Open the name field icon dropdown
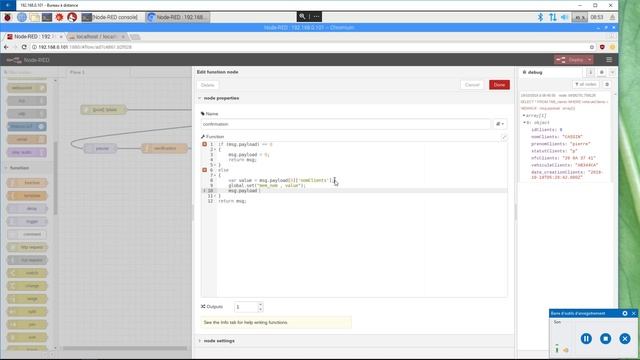This screenshot has height=360, width=640. [x=500, y=124]
